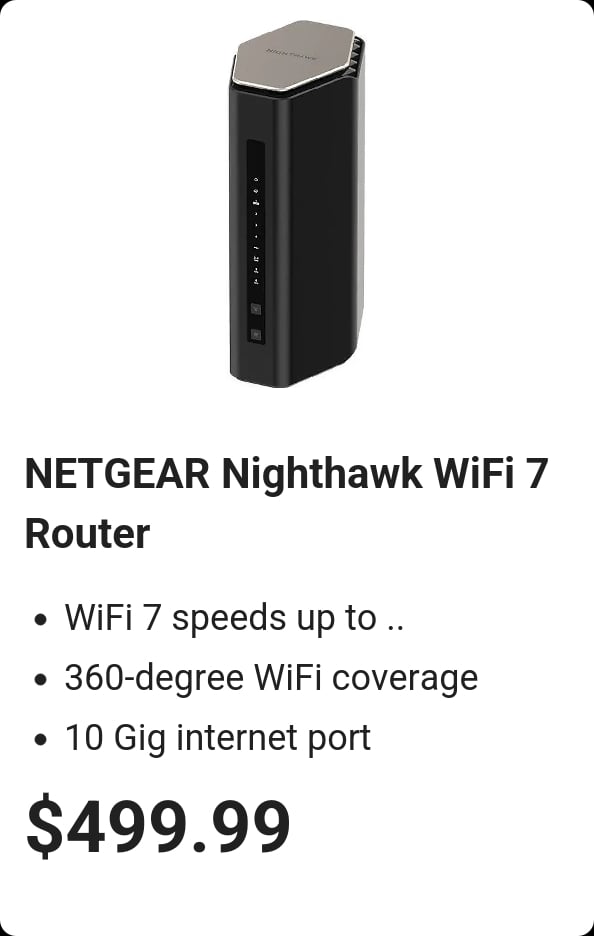Click the upper square button on router front
Viewport: 594px width, 936px height.
[256, 309]
